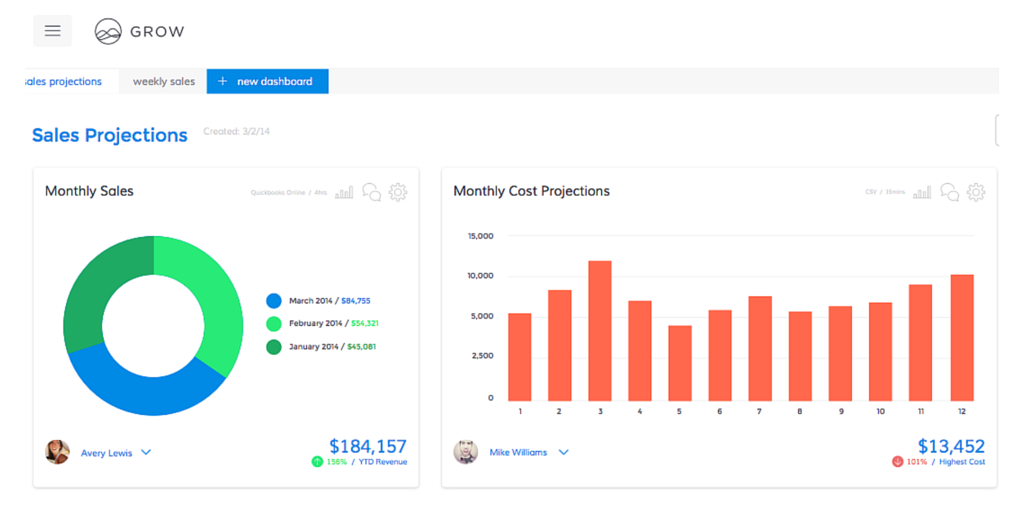Open Monthly Cost Projections settings gear

click(976, 192)
